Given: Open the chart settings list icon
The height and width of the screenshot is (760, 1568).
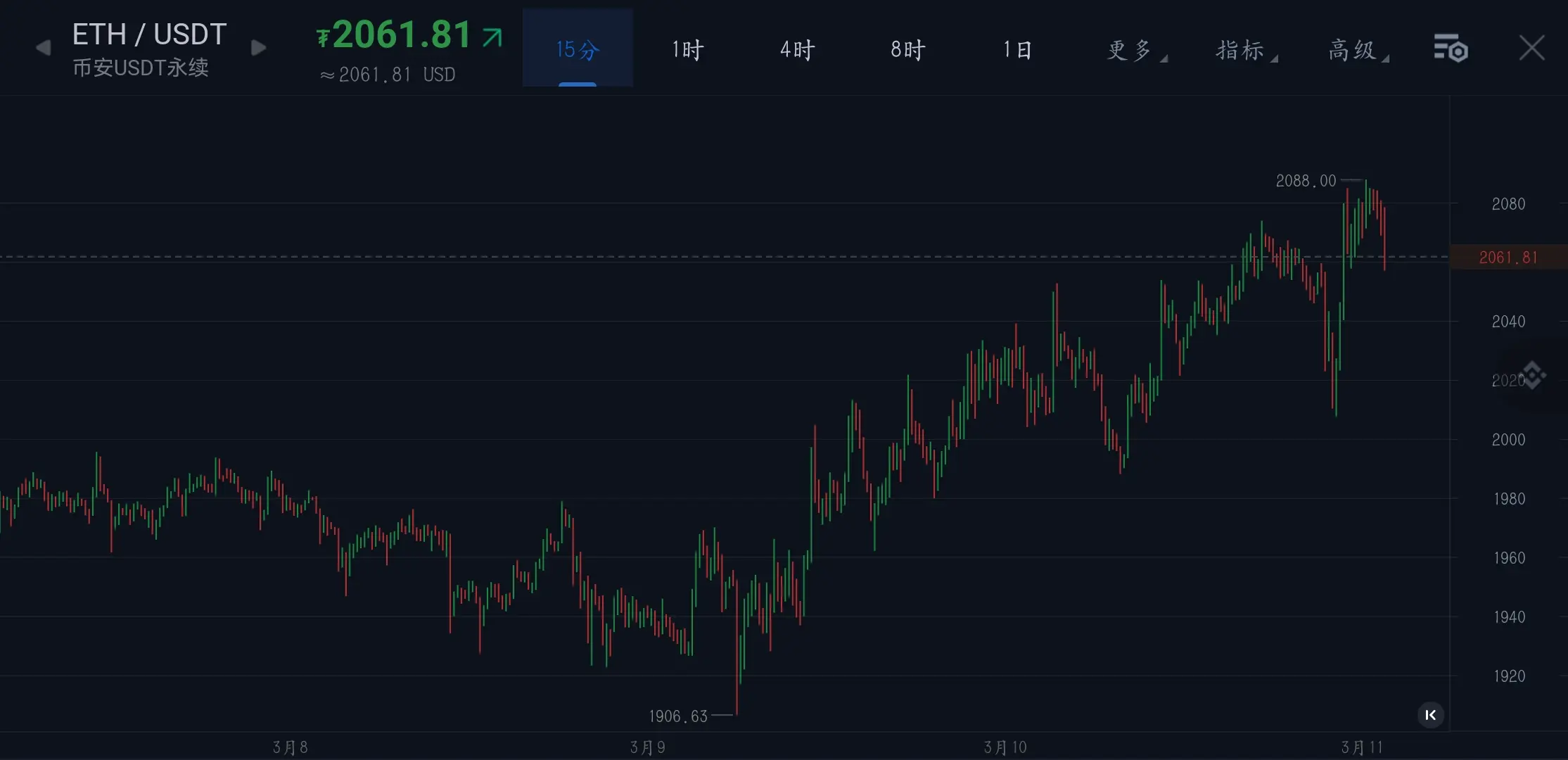Looking at the screenshot, I should 1451,48.
